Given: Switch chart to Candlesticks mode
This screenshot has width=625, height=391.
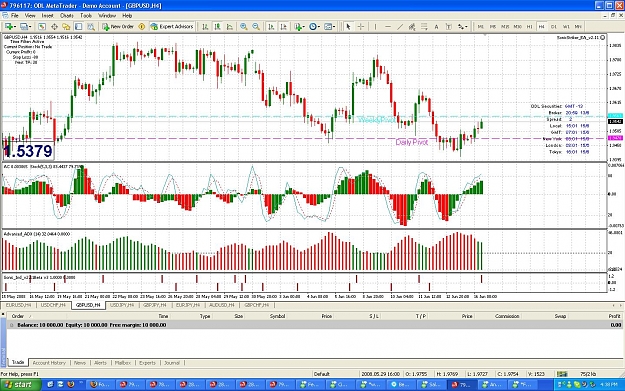Looking at the screenshot, I should click(x=217, y=26).
